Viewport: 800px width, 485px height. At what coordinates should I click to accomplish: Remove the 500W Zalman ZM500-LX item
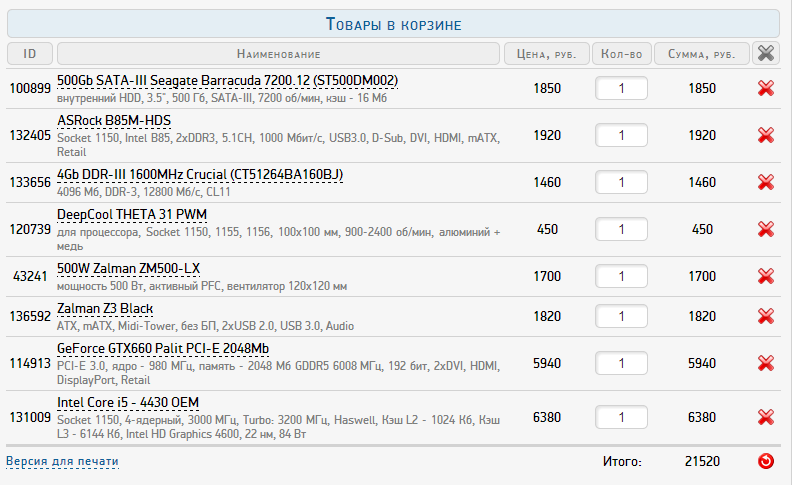coord(766,276)
